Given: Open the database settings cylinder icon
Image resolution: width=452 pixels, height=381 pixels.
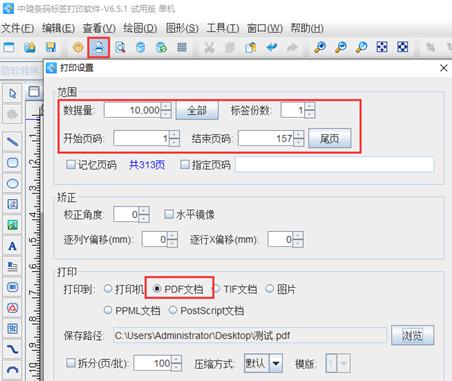Looking at the screenshot, I should tap(140, 47).
